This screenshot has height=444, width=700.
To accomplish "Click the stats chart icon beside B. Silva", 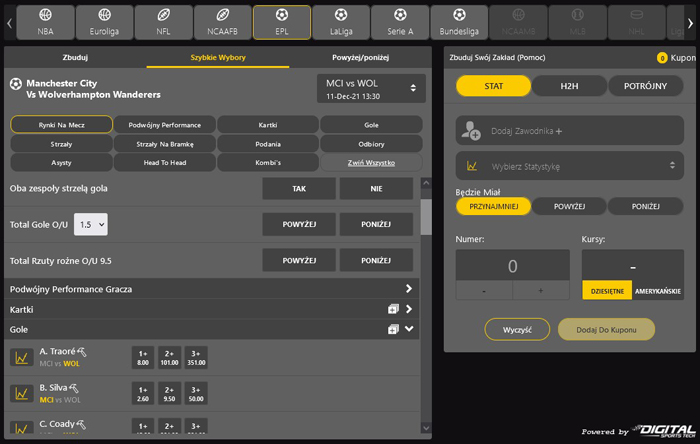I will pos(20,393).
